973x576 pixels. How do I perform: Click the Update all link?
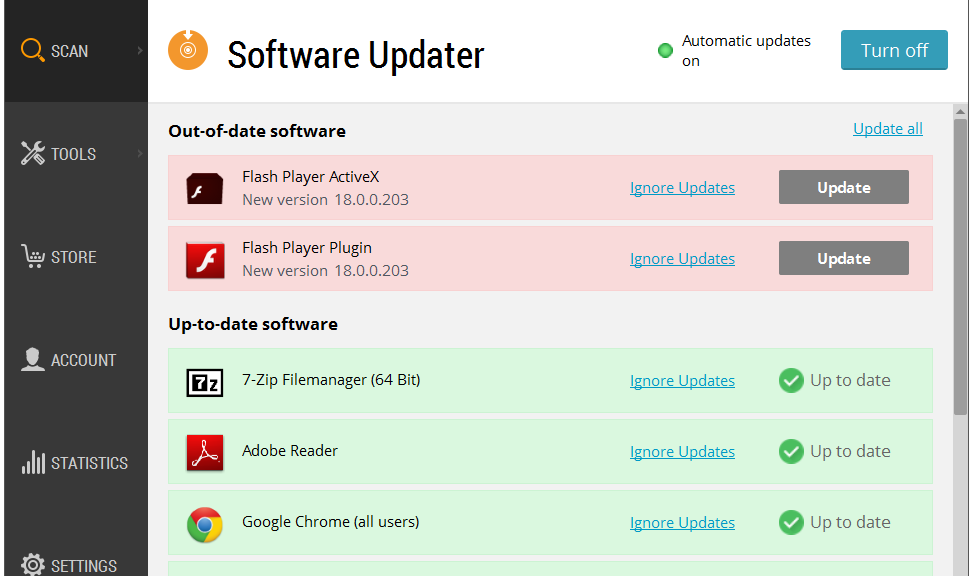887,129
